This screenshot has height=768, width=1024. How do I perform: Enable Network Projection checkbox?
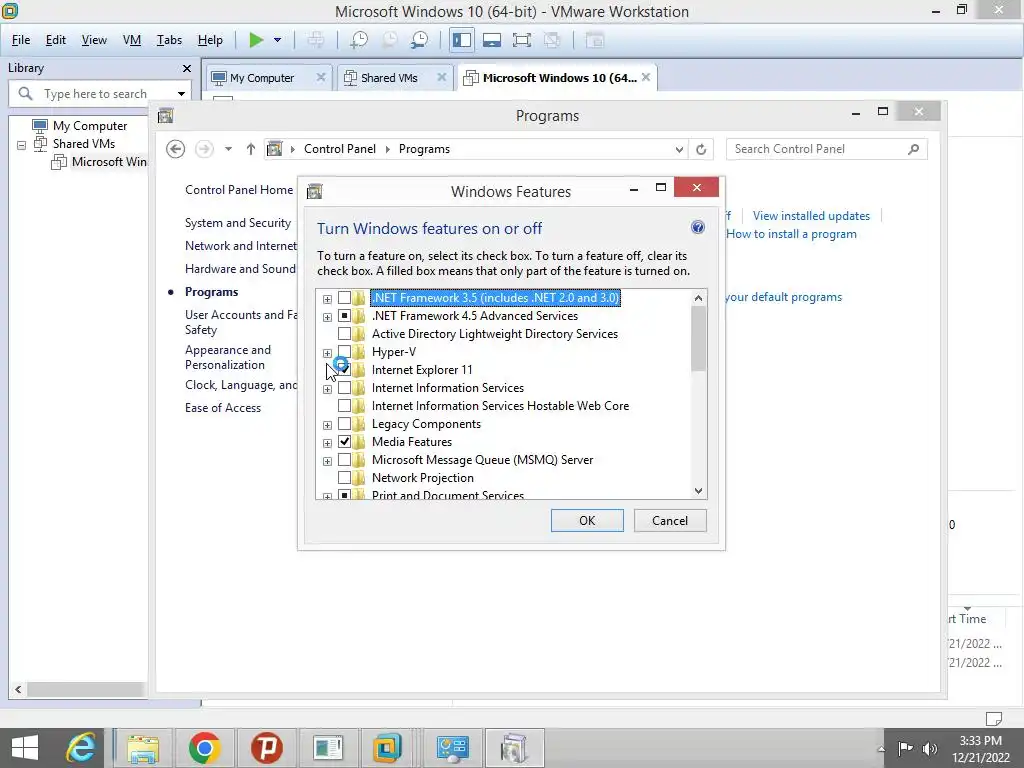click(344, 478)
